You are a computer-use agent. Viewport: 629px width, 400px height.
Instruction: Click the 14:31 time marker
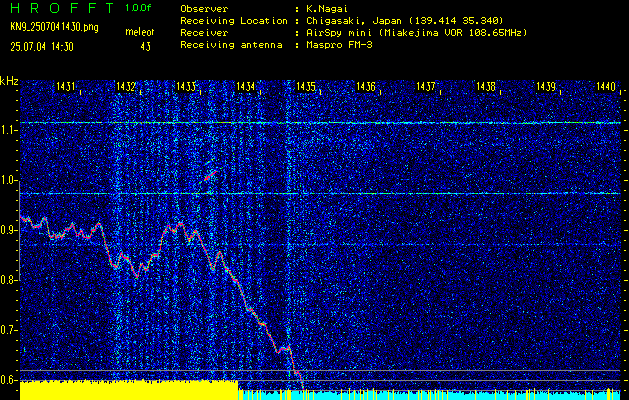click(65, 86)
